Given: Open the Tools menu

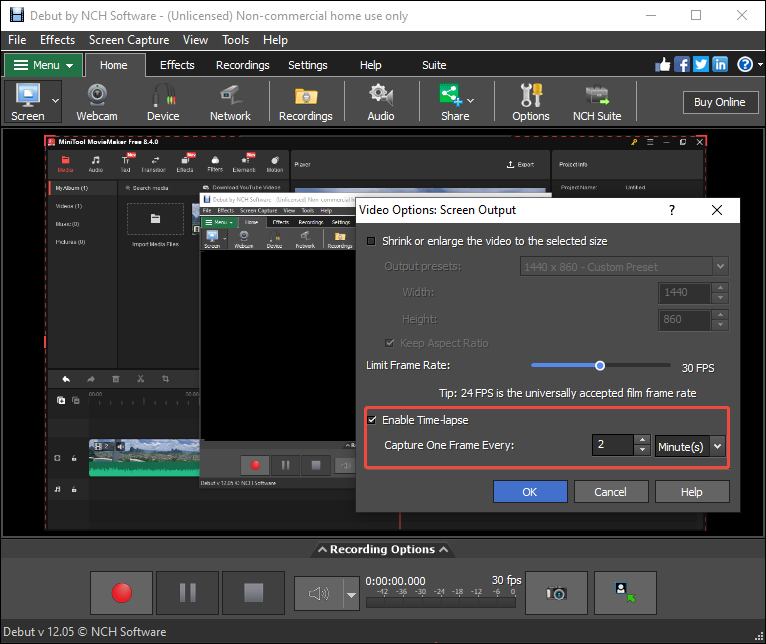Looking at the screenshot, I should pos(235,40).
